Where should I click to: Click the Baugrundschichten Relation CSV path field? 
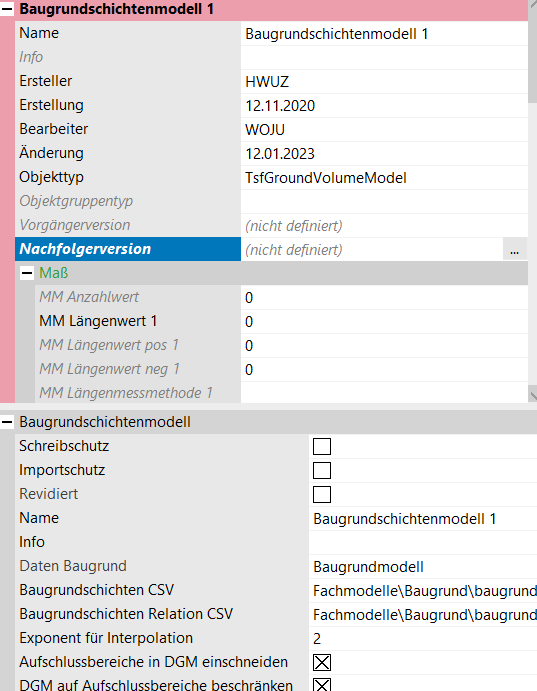(423, 615)
